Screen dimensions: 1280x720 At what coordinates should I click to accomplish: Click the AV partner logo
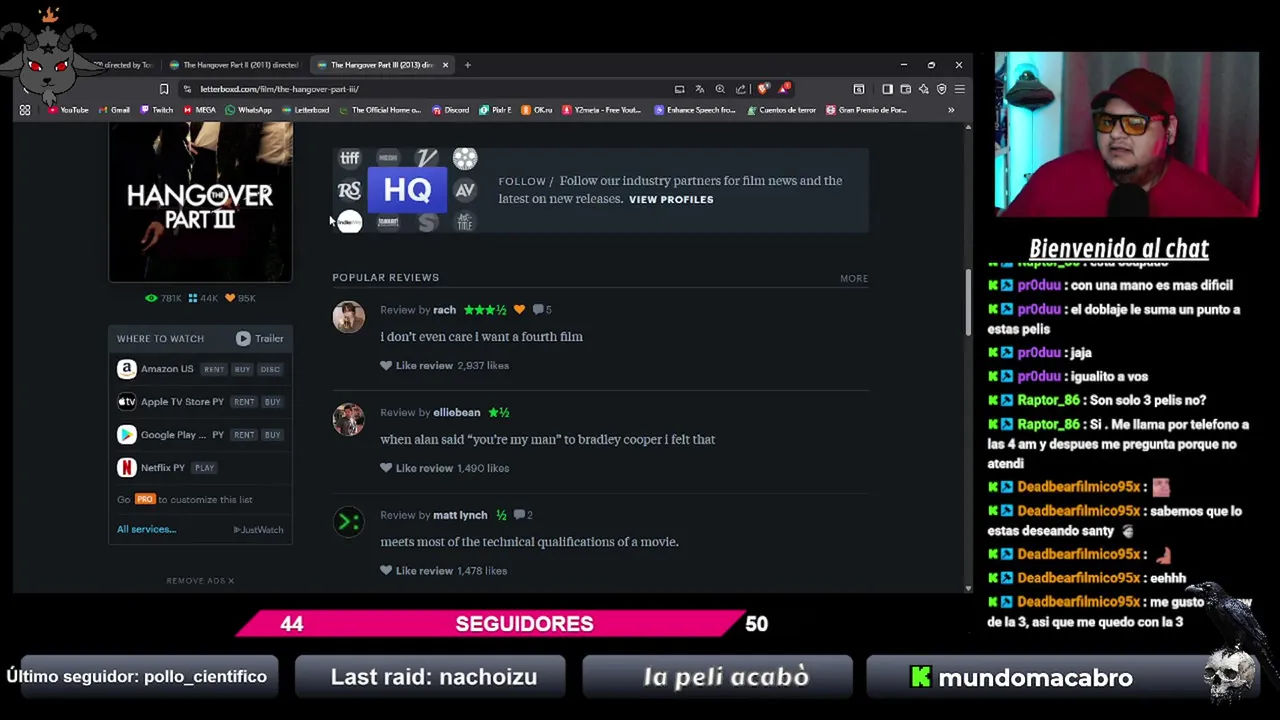[465, 190]
